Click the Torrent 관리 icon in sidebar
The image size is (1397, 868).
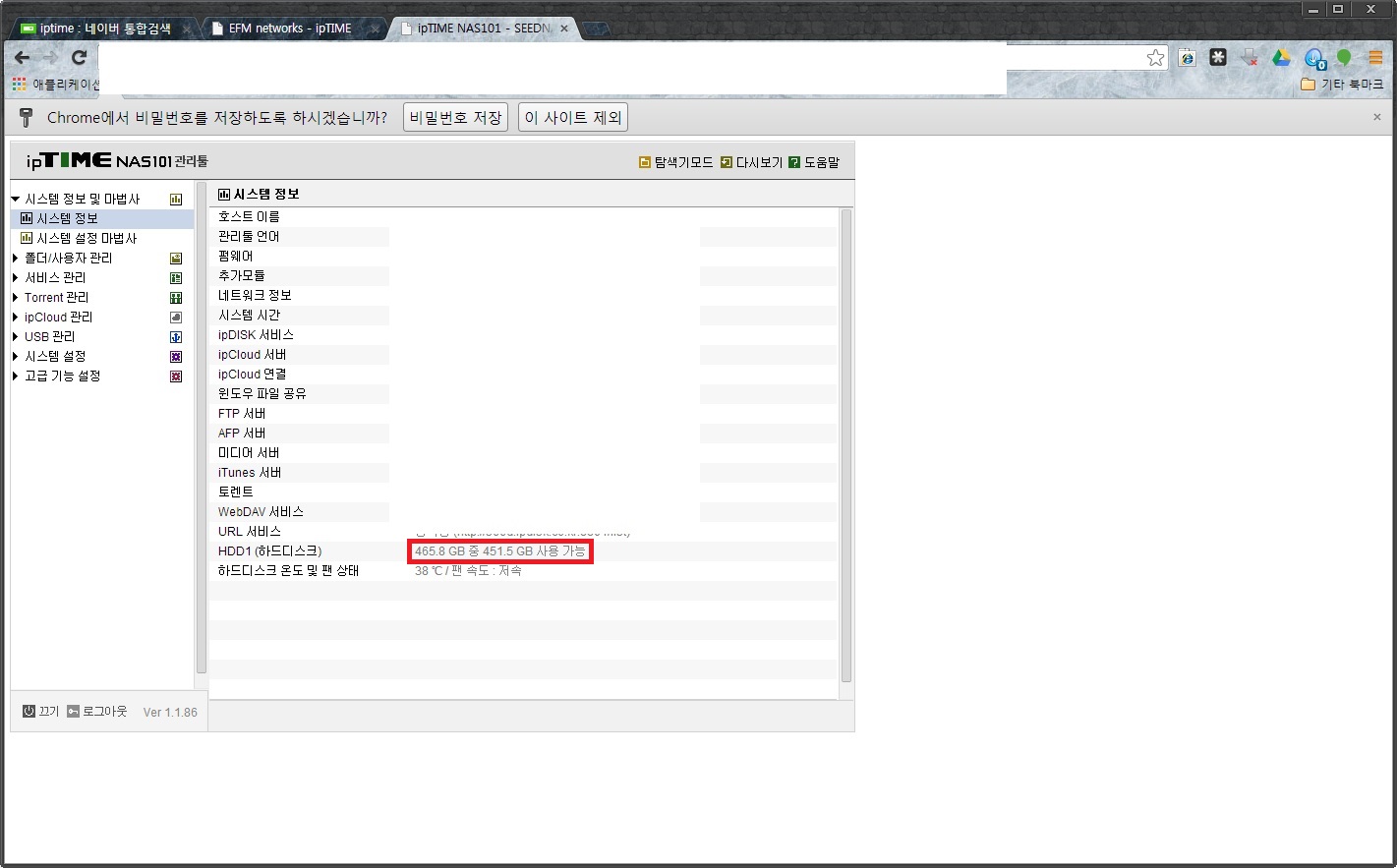(x=176, y=298)
